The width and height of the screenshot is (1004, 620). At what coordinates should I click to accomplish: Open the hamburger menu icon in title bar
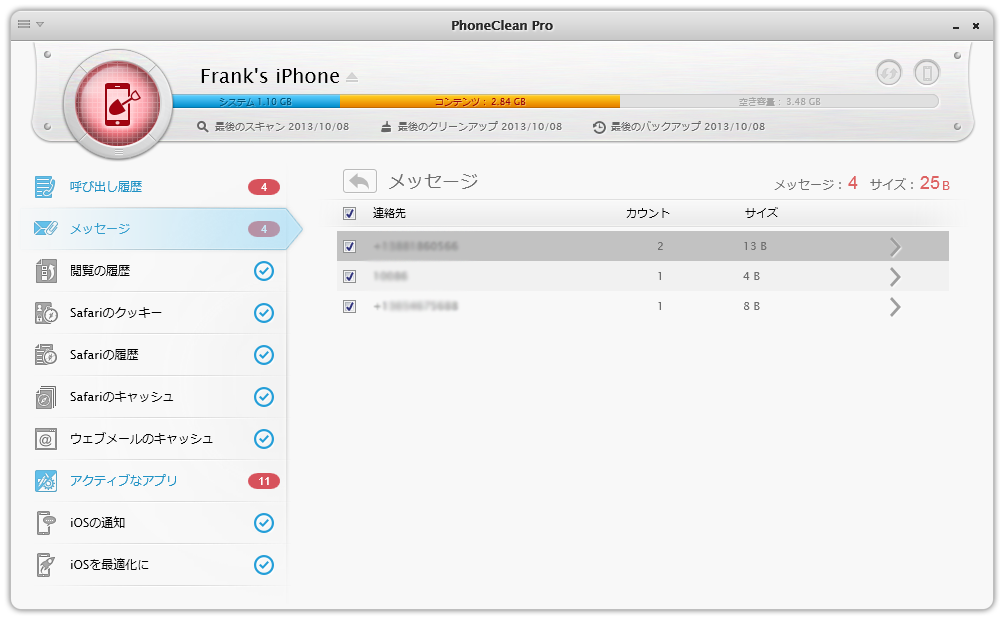[x=24, y=24]
